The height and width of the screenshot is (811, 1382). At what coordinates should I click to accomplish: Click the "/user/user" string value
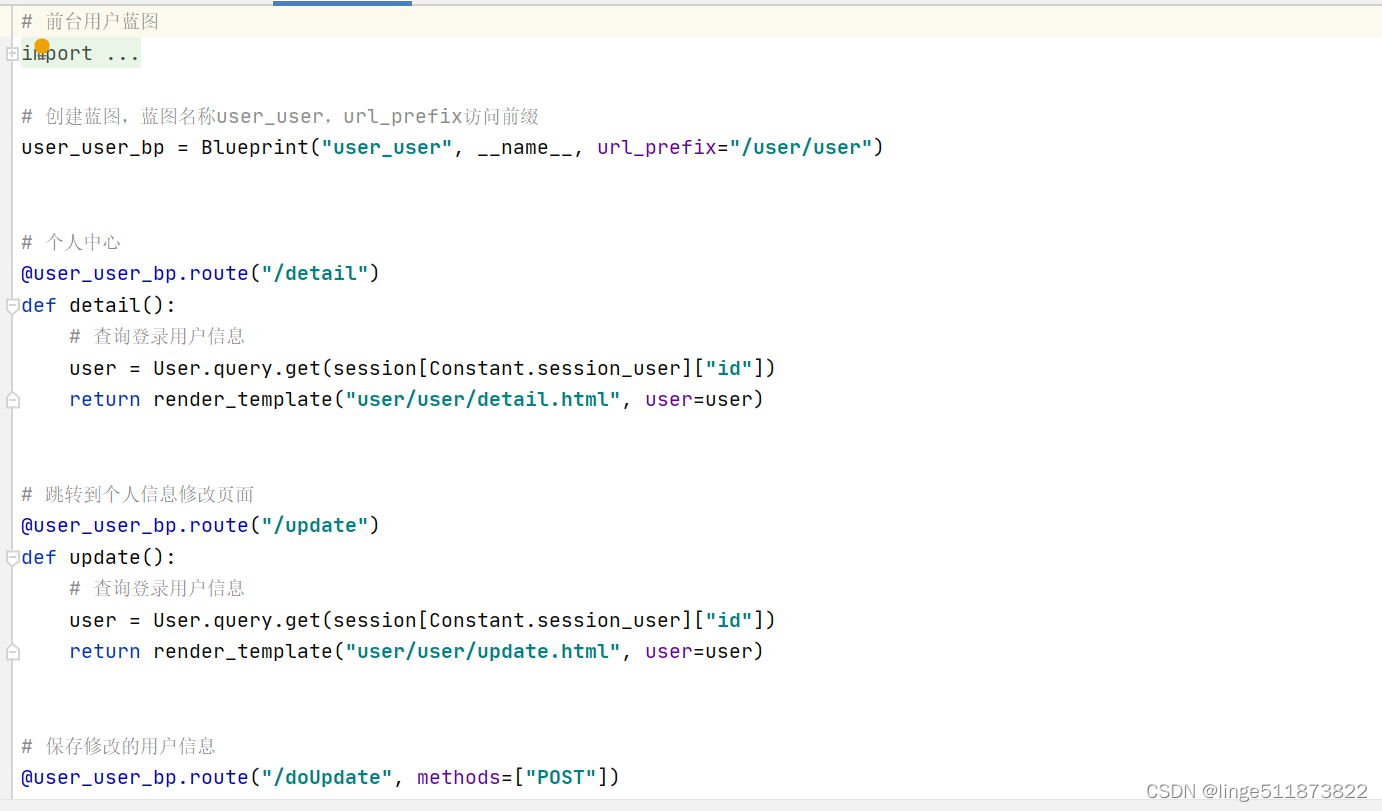(801, 148)
